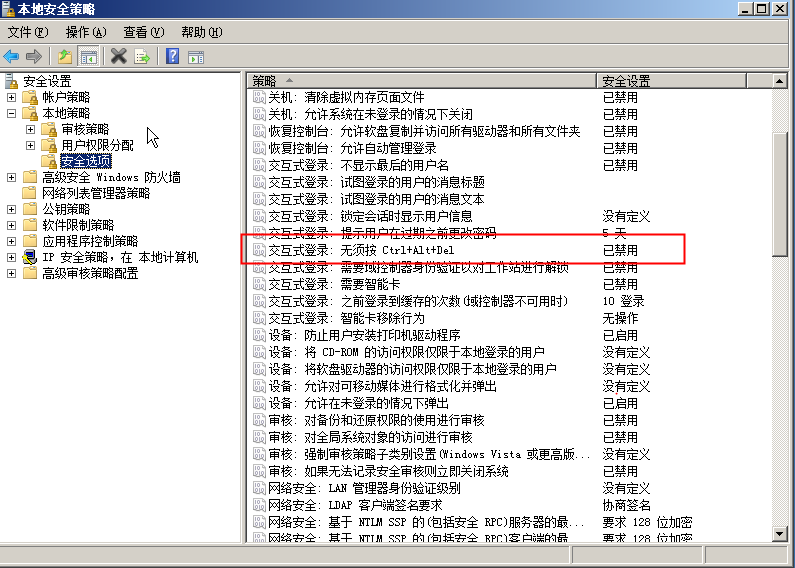Expand the 帐户策略 tree node
The width and height of the screenshot is (795, 568).
(x=12, y=97)
